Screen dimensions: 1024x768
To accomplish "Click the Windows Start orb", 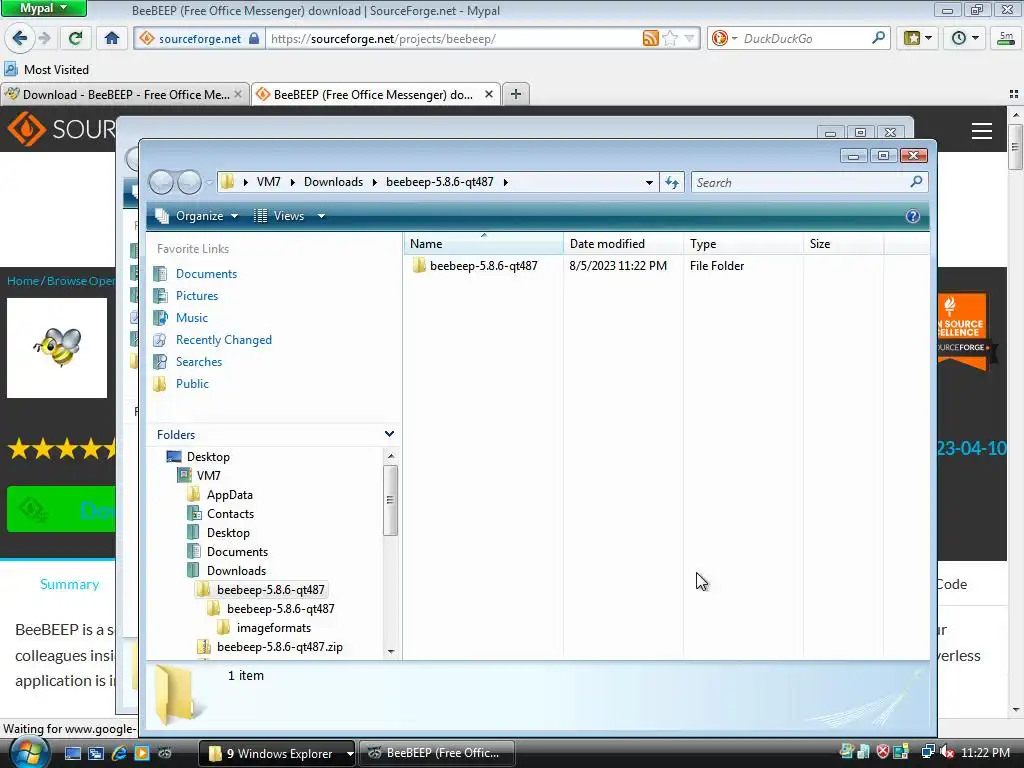I will click(29, 752).
